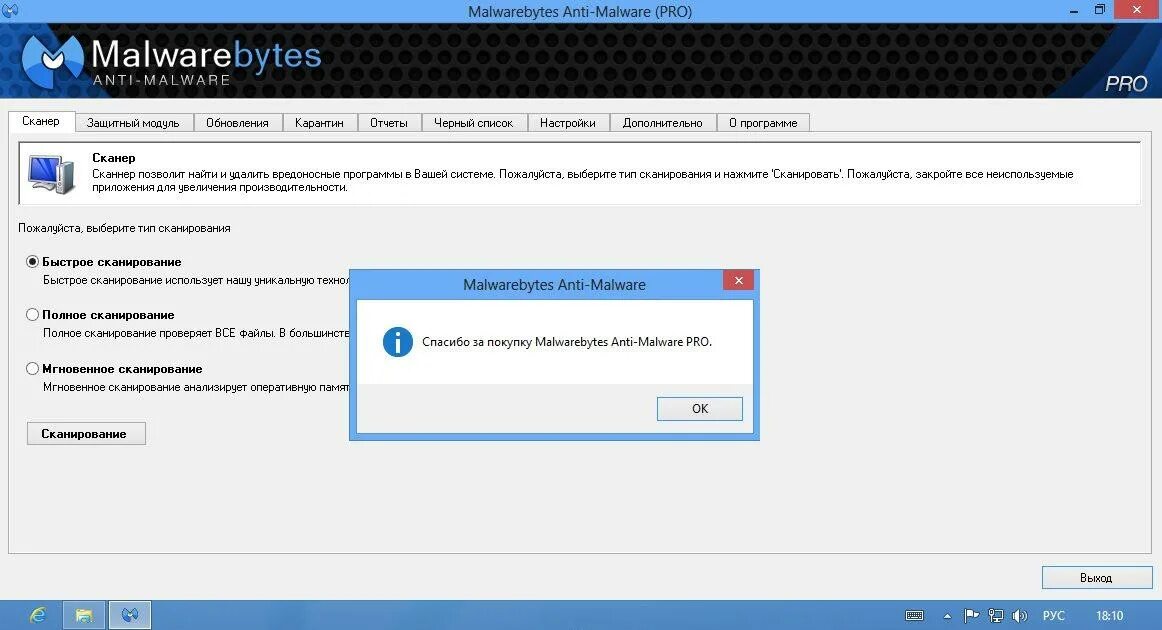This screenshot has height=630, width=1162.
Task: Open File Explorer from taskbar
Action: pyautogui.click(x=84, y=615)
